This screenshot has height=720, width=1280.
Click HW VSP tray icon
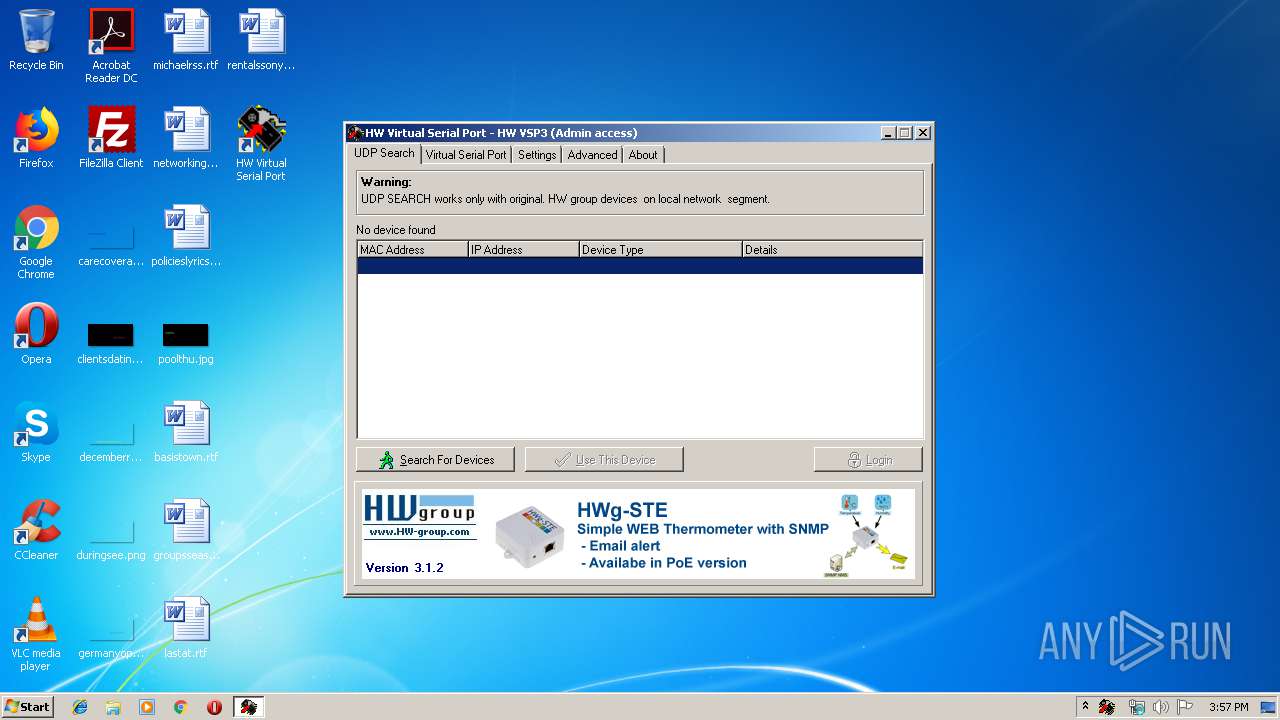tap(1107, 707)
